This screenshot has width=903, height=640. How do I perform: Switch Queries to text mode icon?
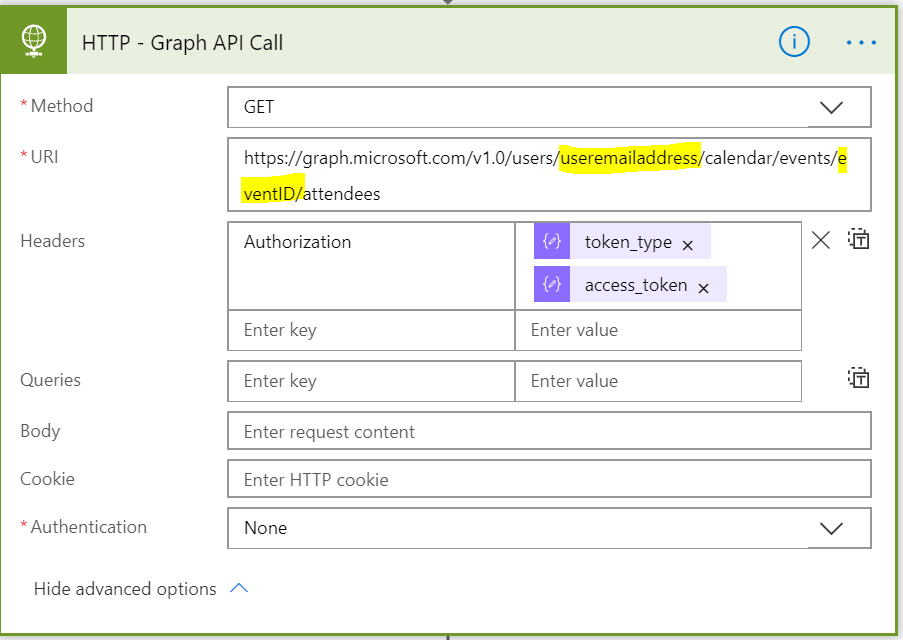pyautogui.click(x=858, y=378)
